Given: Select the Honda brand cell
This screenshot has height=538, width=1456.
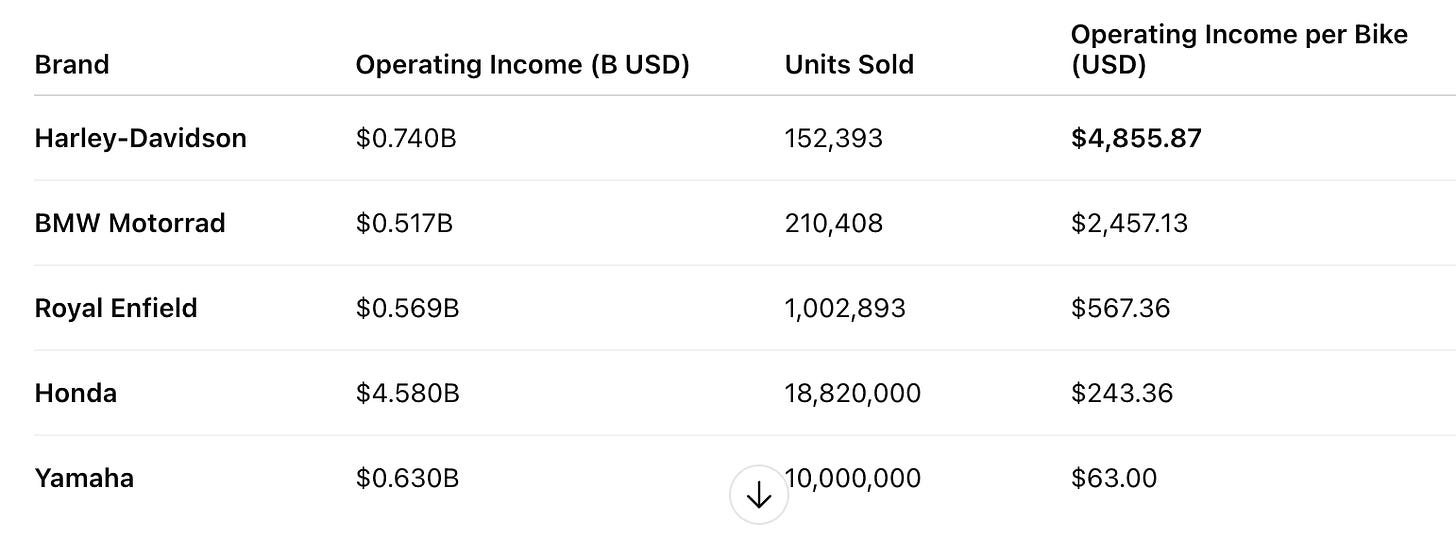Looking at the screenshot, I should (76, 393).
